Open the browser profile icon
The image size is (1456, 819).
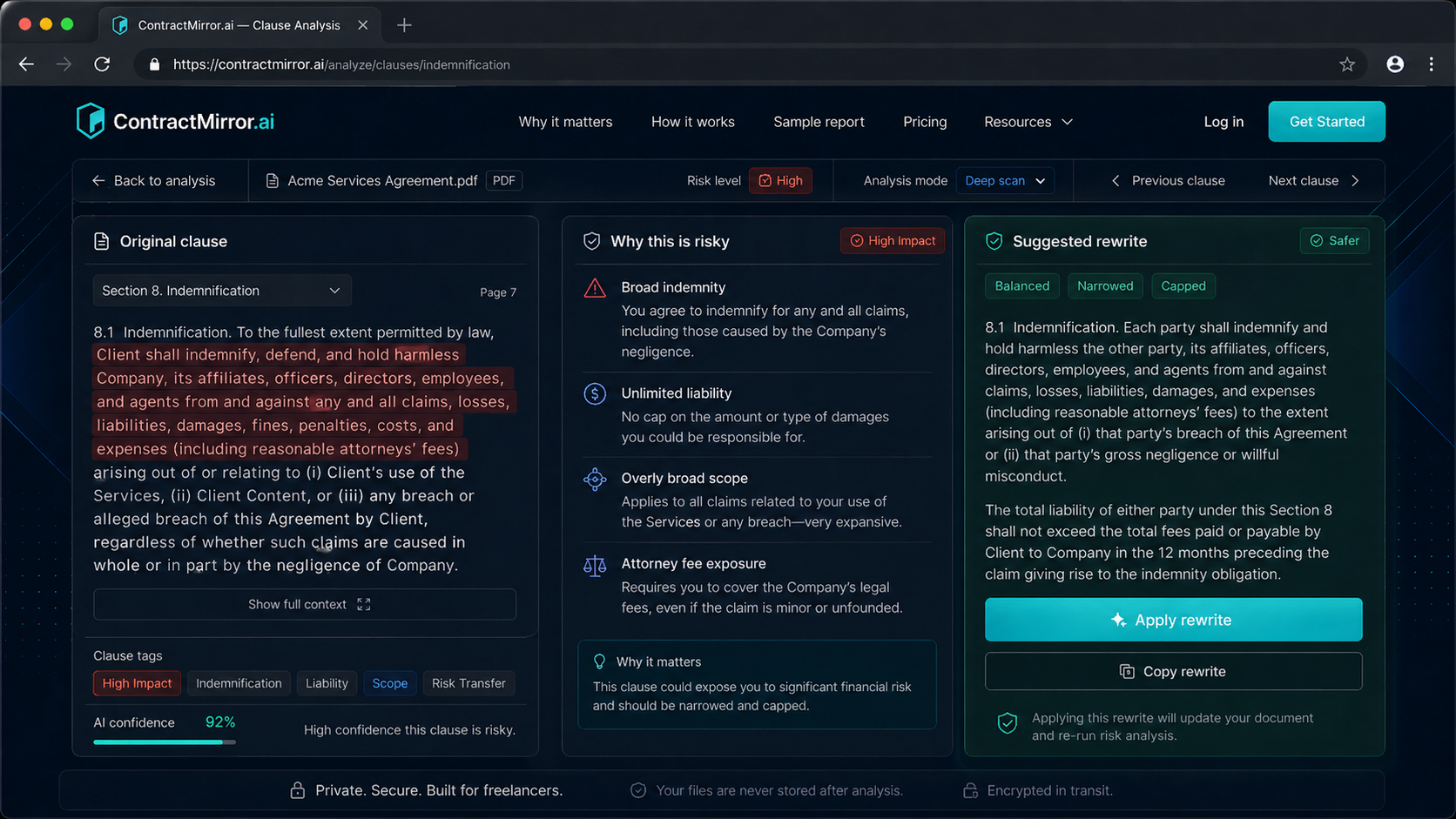tap(1395, 64)
